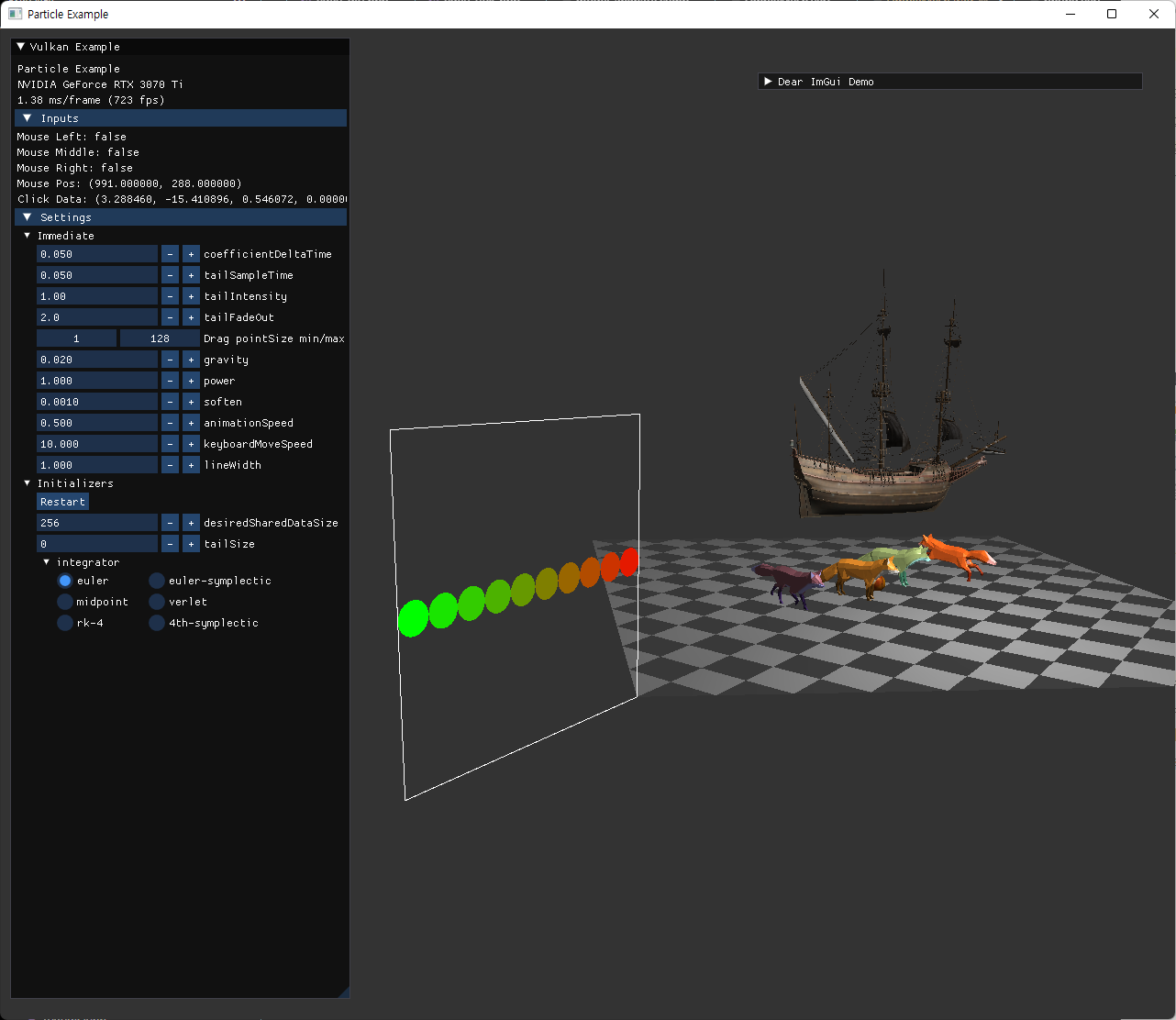Click the red particle sphere
This screenshot has height=1020, width=1176.
pyautogui.click(x=629, y=561)
